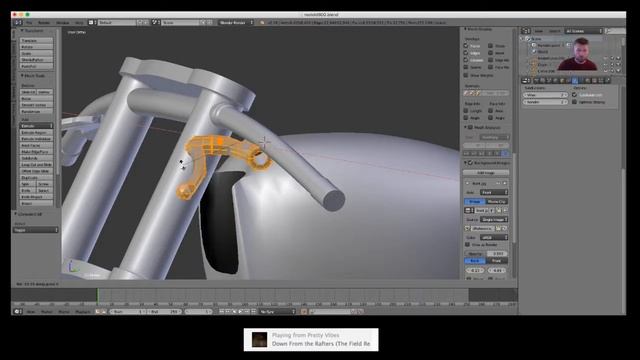Open the Render properties tab icon
Viewport: 640px width, 360px height.
536,80
